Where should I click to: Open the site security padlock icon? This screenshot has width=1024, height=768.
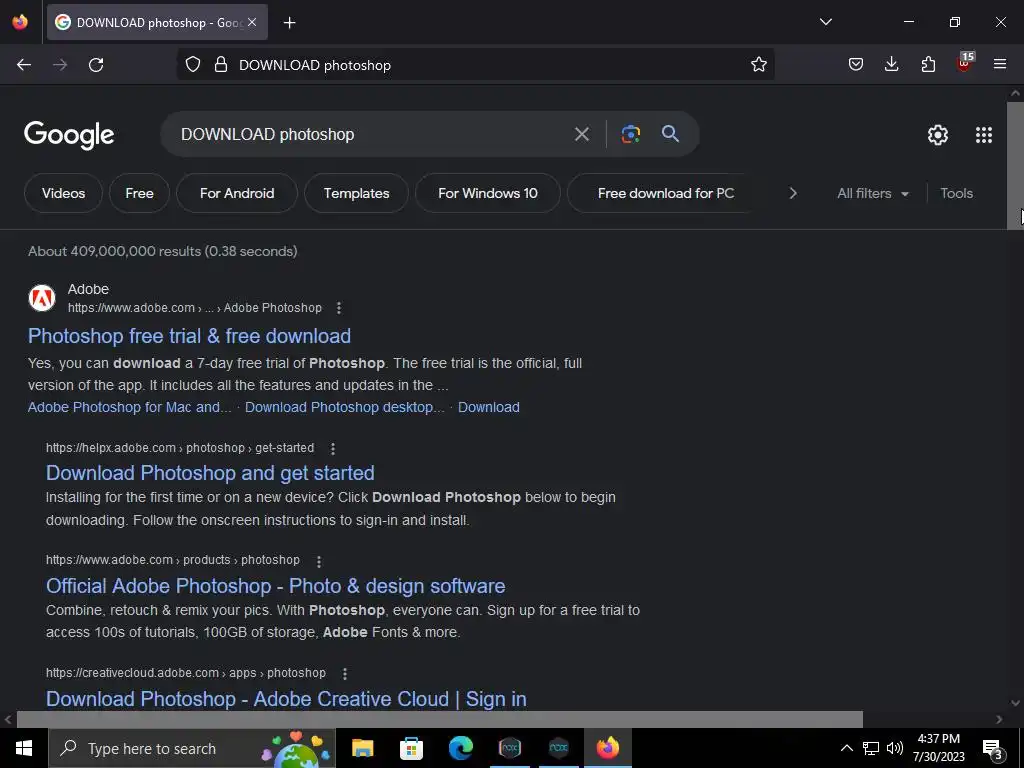point(221,65)
